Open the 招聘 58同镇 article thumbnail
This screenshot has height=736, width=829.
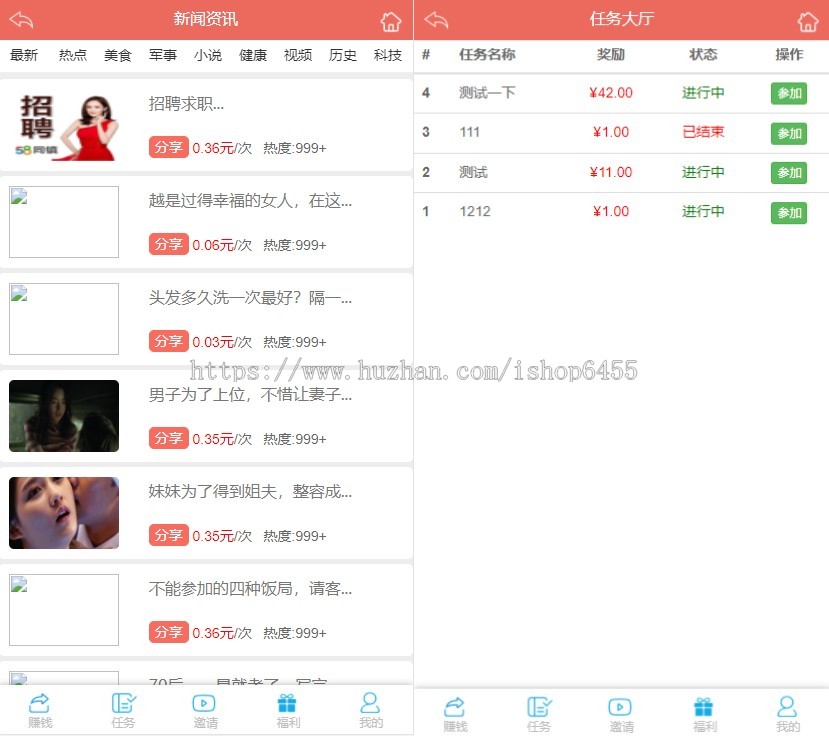(x=64, y=125)
